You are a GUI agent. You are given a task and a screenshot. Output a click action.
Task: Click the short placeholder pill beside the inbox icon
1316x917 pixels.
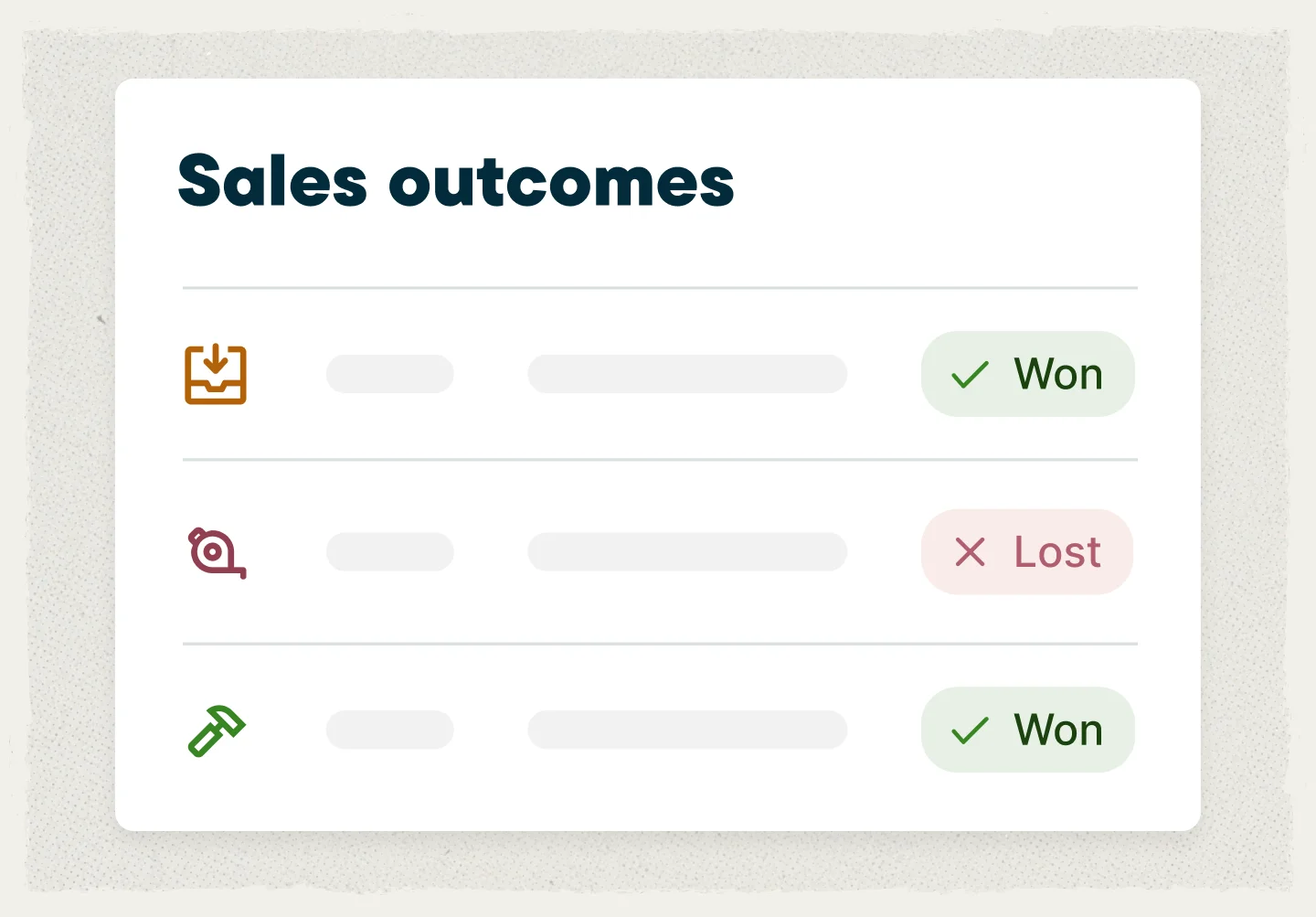[390, 374]
